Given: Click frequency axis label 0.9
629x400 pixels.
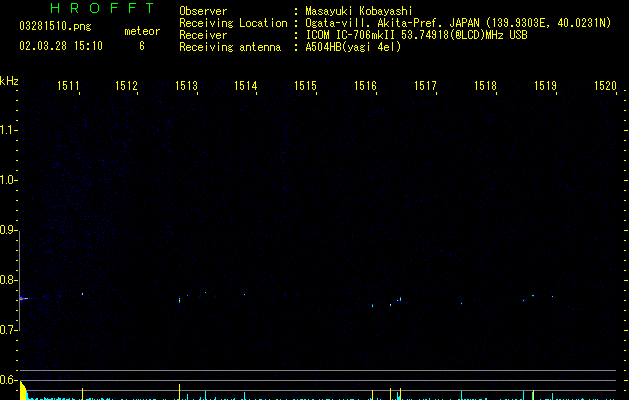Looking at the screenshot, I should [x=8, y=230].
